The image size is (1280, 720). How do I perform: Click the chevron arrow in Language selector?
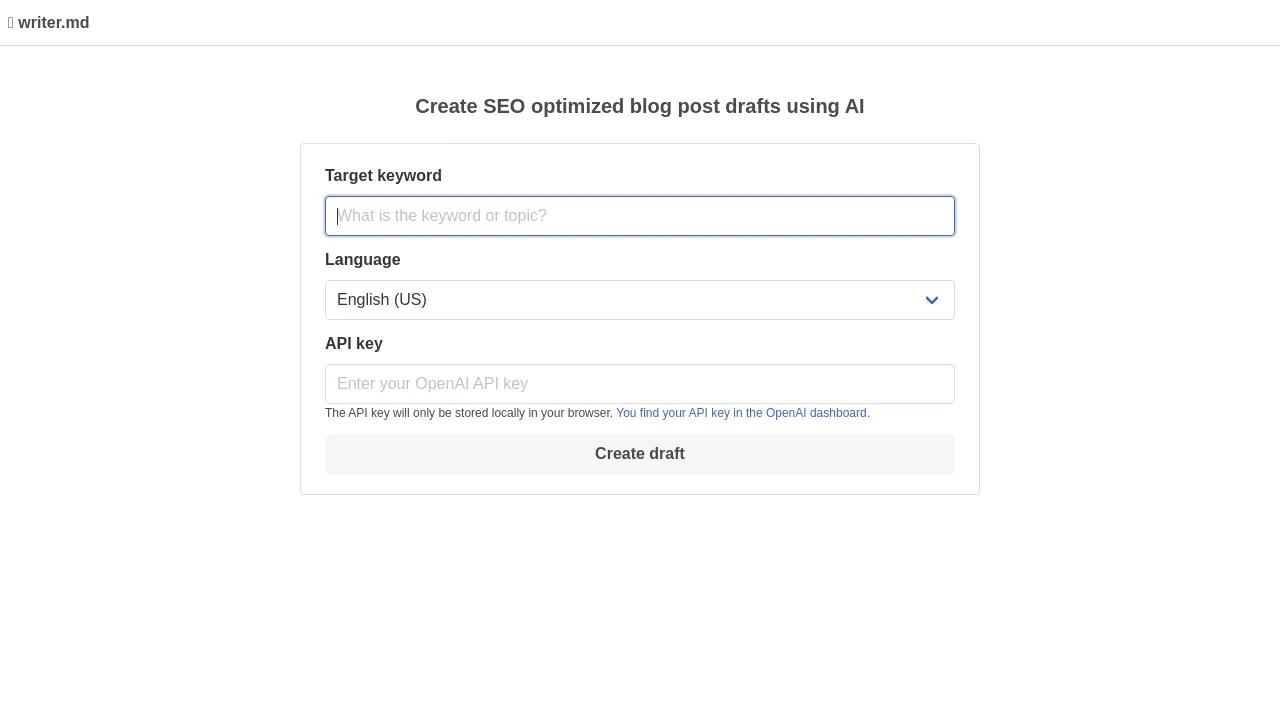click(932, 300)
